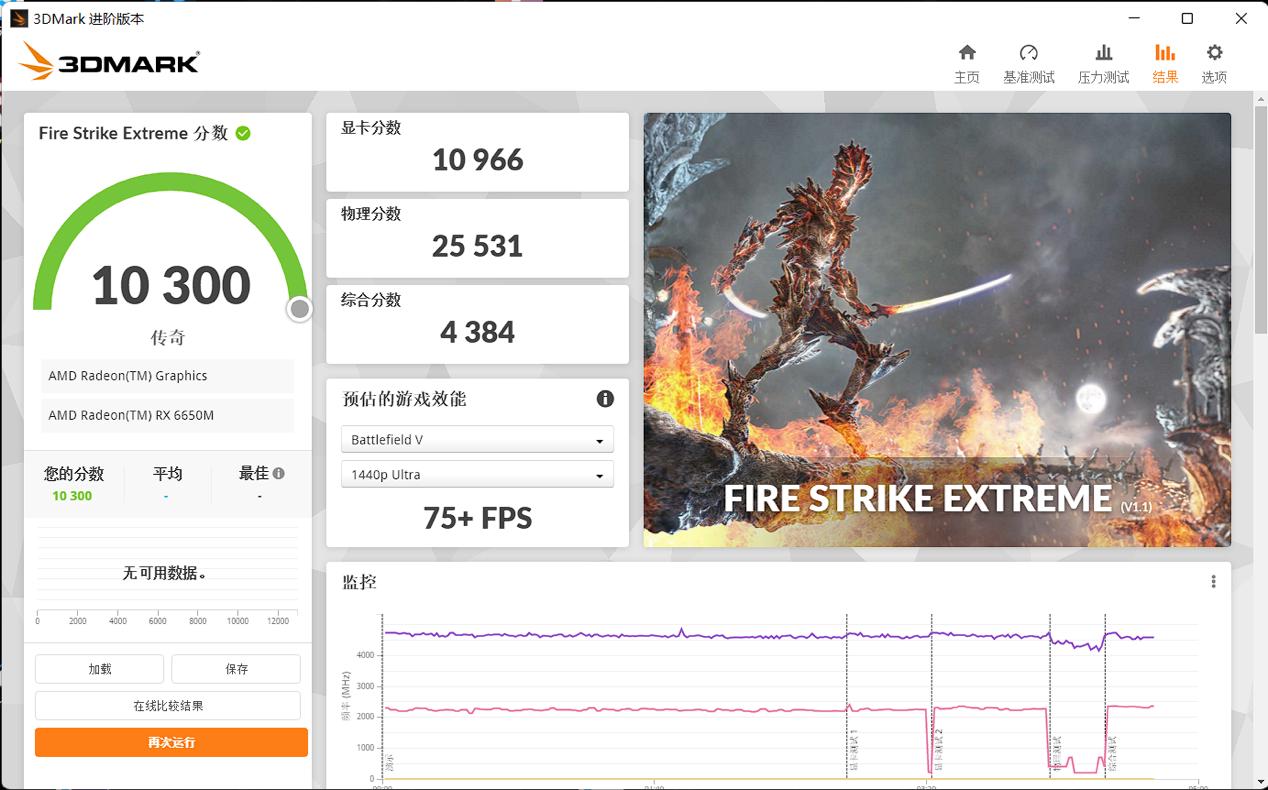
Task: Expand the Battlefield V game dropdown
Action: click(x=477, y=440)
